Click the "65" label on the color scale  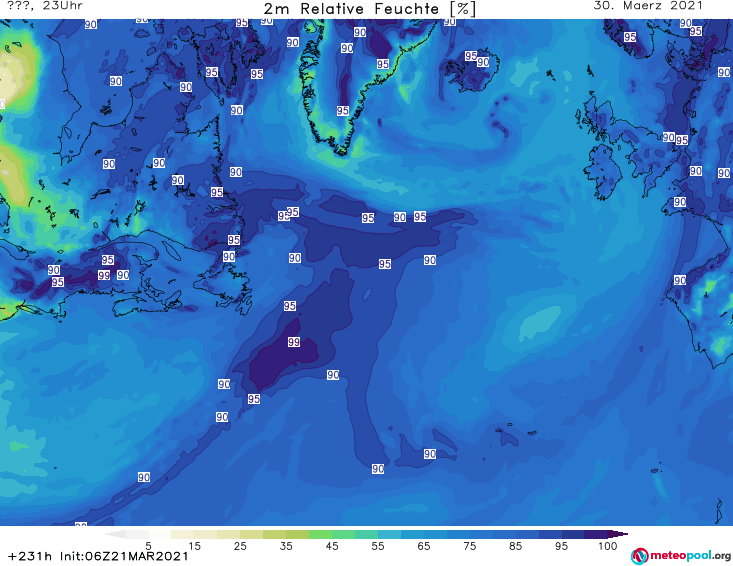[424, 546]
